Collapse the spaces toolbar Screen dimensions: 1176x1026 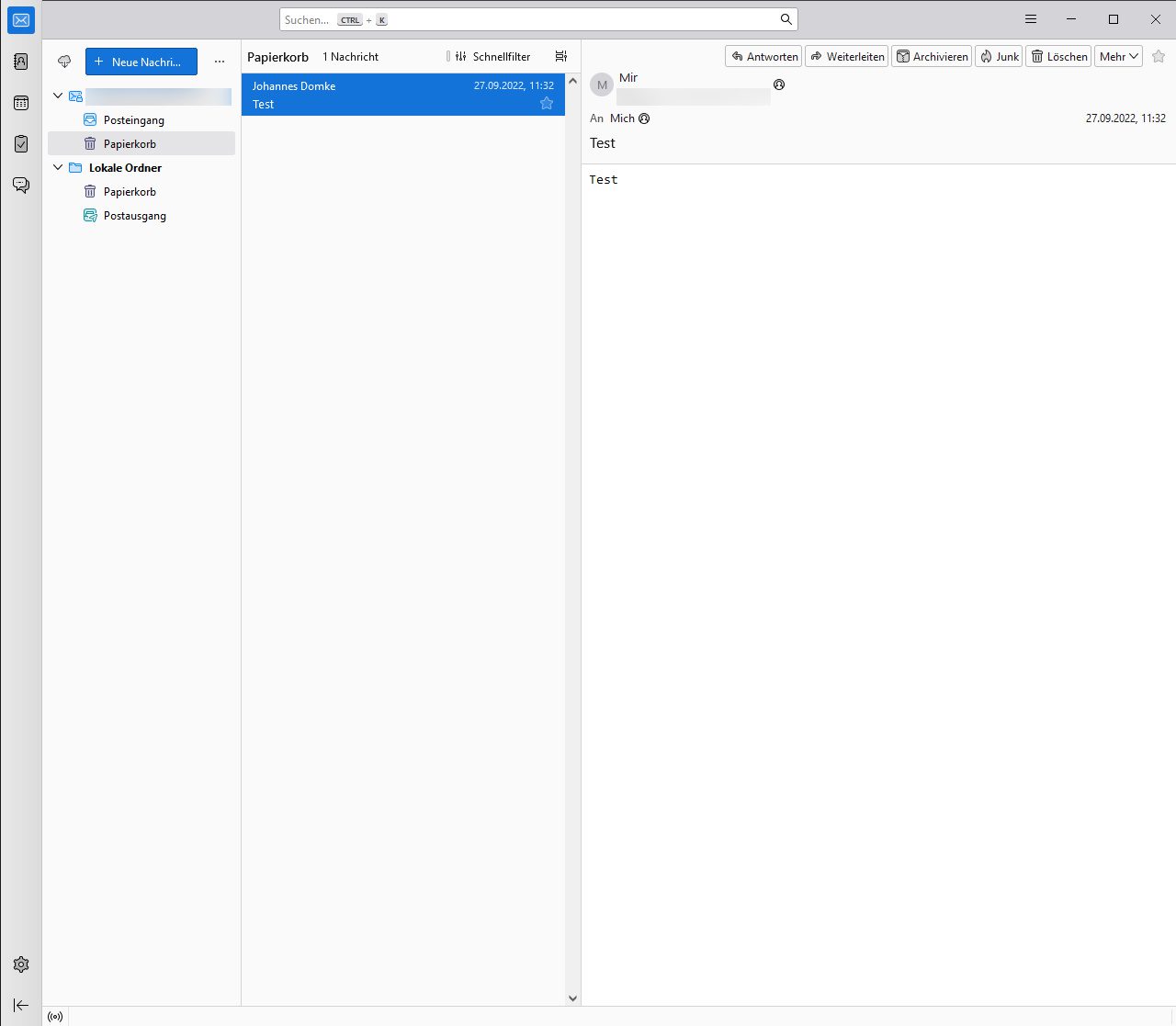click(21, 1005)
